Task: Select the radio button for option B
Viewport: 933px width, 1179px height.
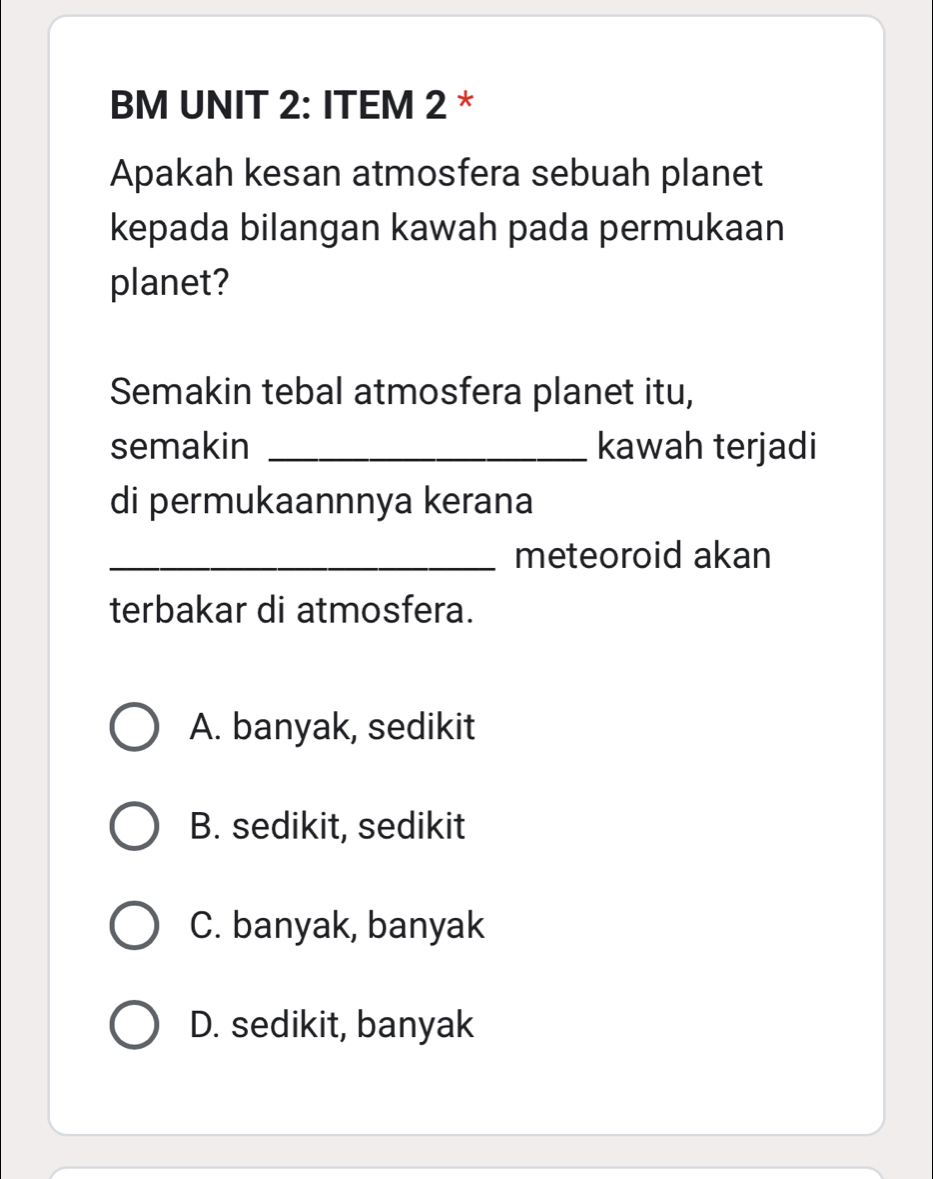Action: [135, 826]
